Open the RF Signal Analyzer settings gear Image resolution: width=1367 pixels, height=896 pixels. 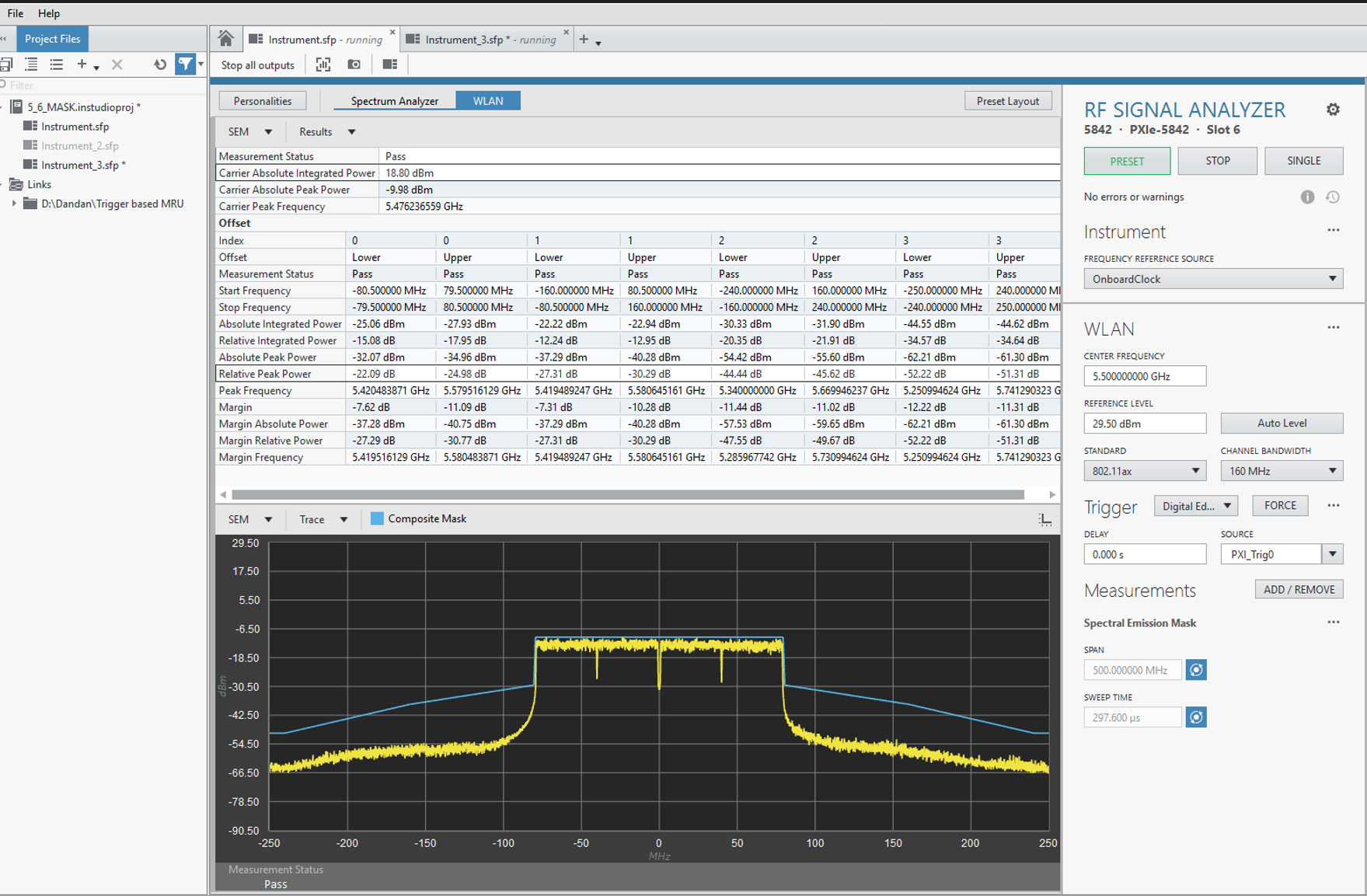(x=1333, y=110)
